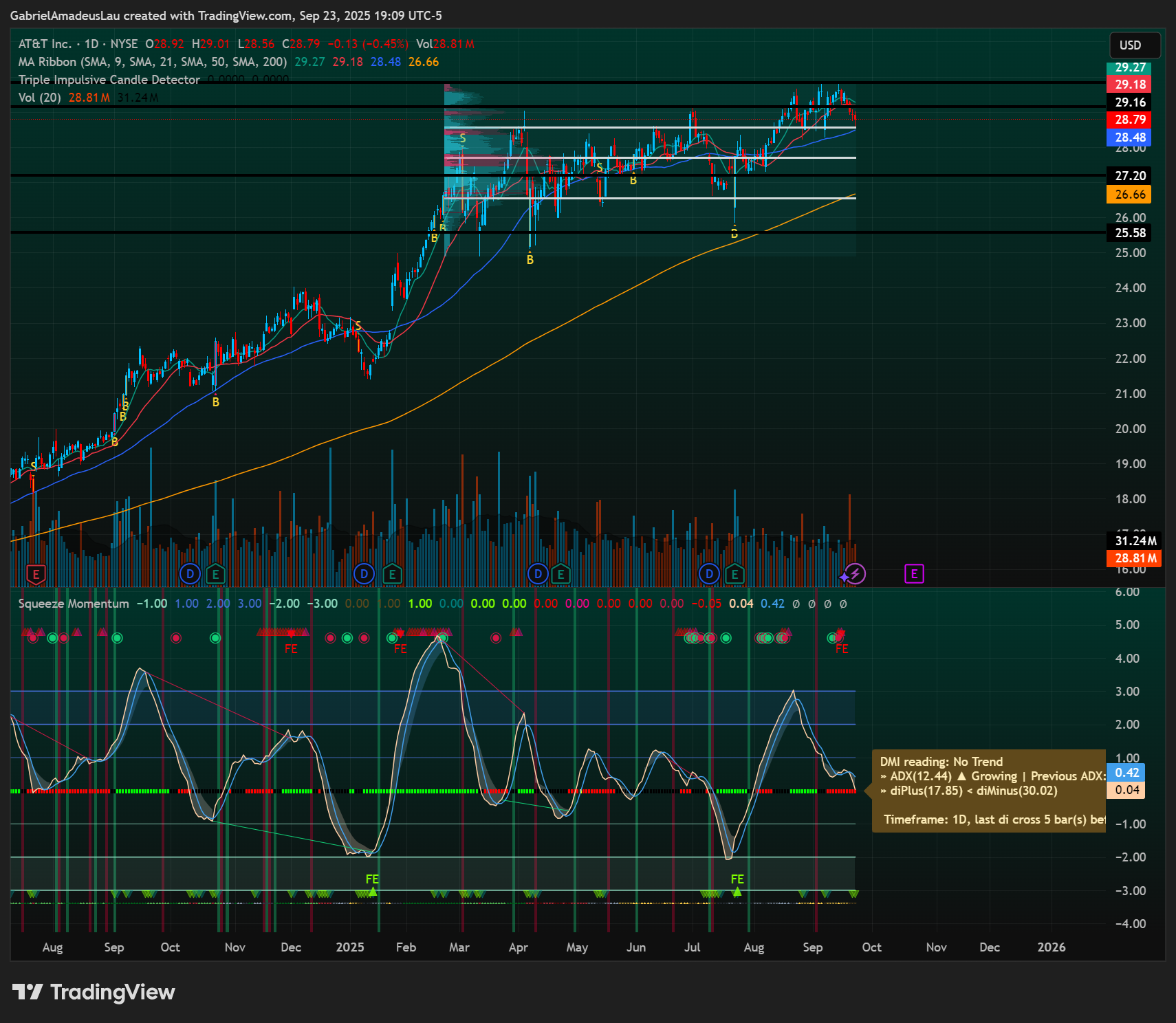
Task: Select the Squeeze Momentum indicator legend
Action: click(x=74, y=604)
